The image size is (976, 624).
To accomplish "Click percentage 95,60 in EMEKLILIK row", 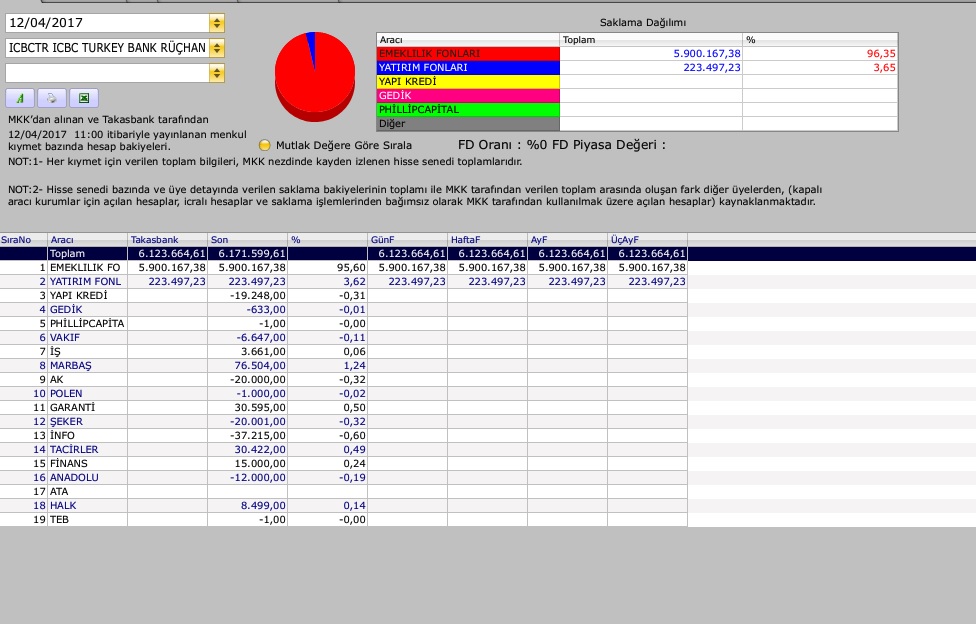I will pyautogui.click(x=351, y=267).
